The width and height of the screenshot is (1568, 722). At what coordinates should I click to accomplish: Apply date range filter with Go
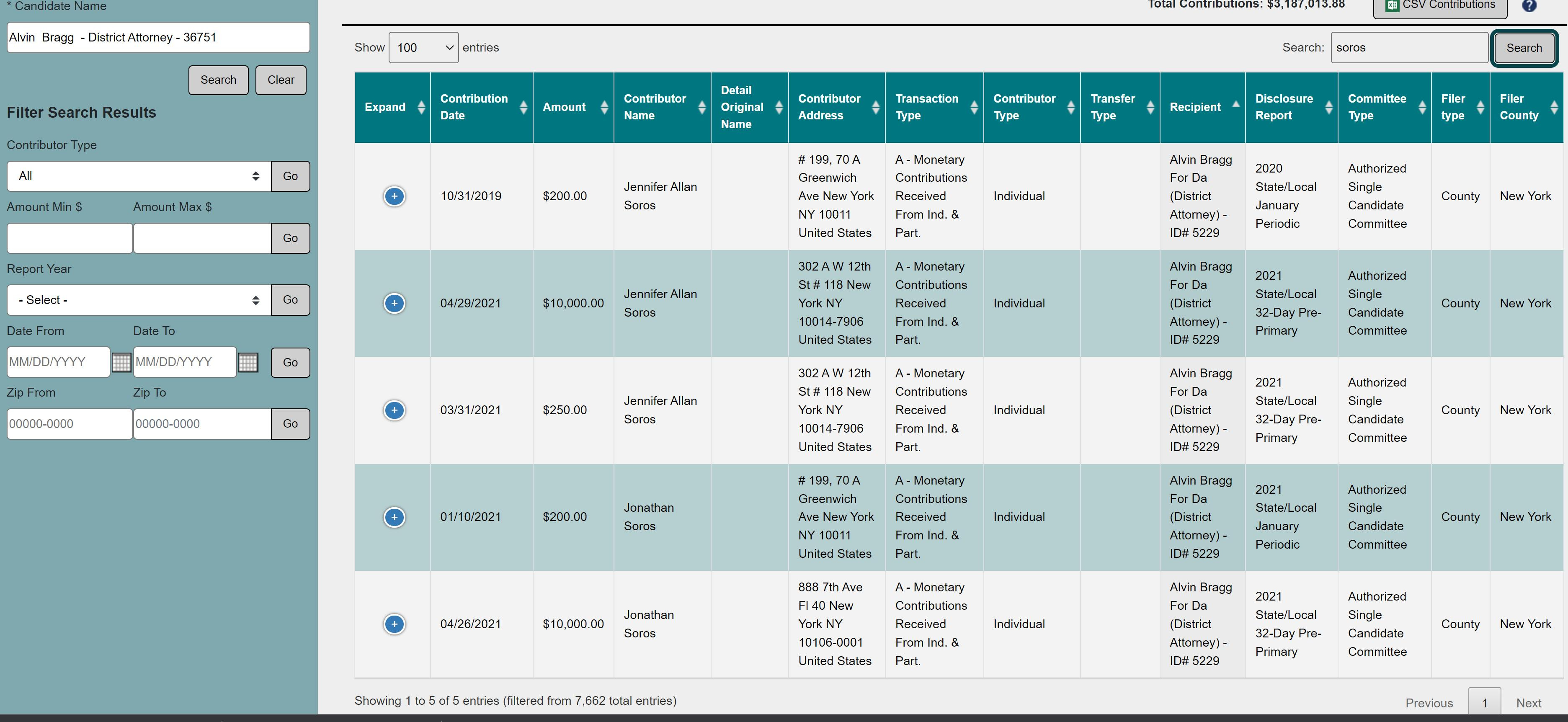[290, 362]
